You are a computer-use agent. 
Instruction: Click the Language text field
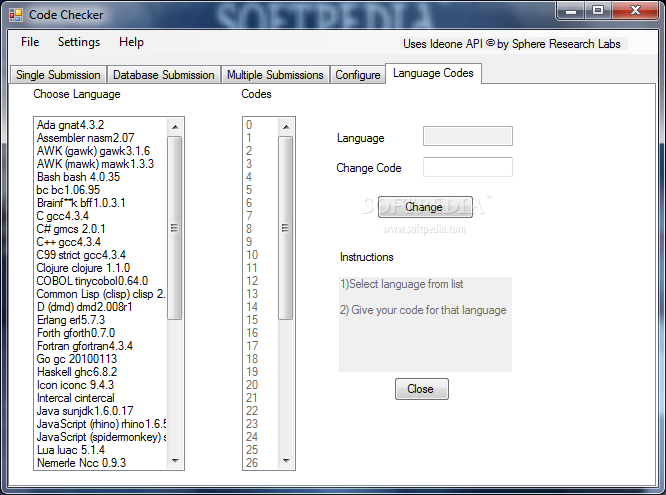(468, 136)
